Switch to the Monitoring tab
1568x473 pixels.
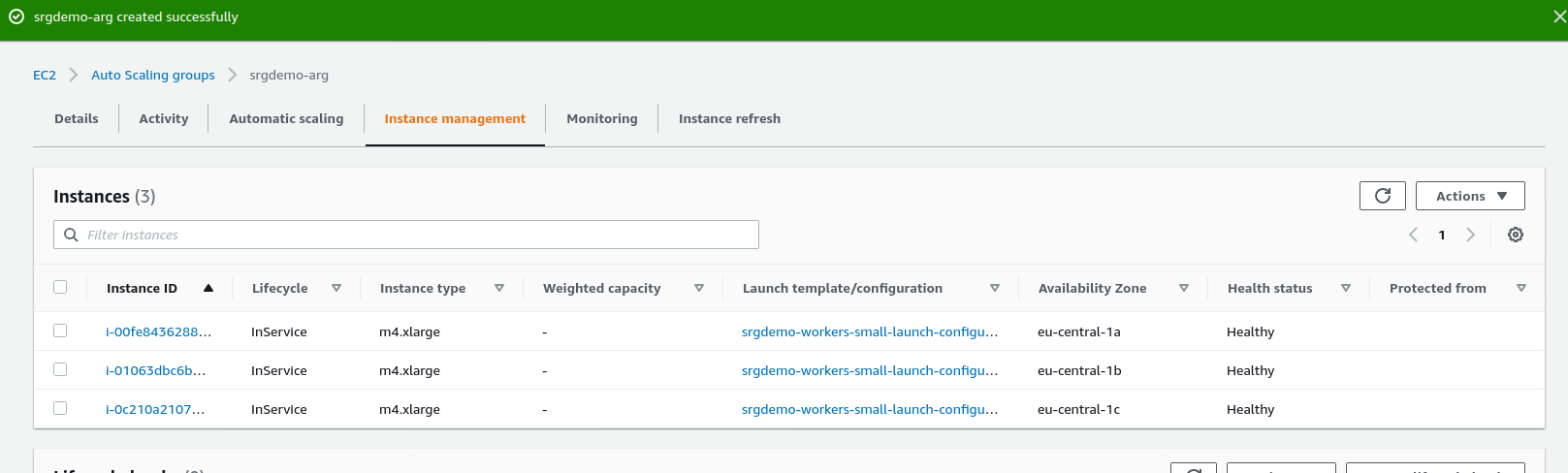[x=601, y=118]
